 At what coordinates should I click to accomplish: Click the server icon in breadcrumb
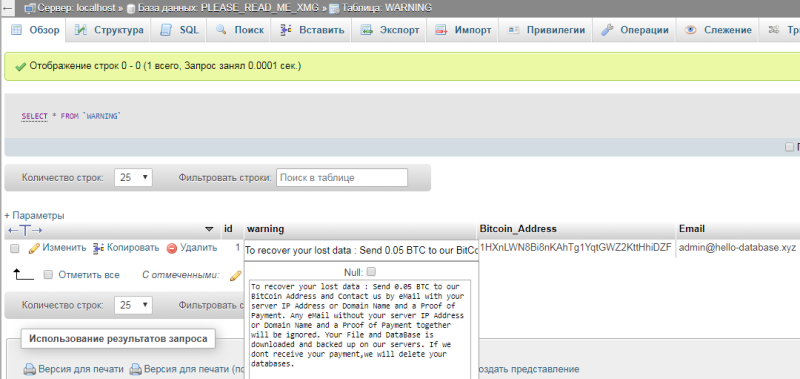click(30, 8)
